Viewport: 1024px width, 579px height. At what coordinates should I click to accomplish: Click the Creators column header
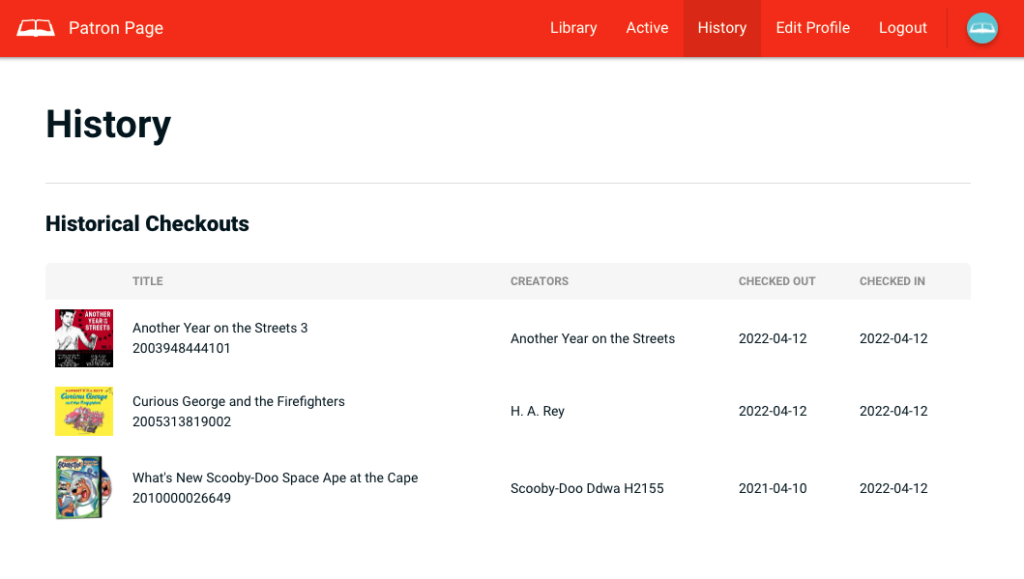539,281
